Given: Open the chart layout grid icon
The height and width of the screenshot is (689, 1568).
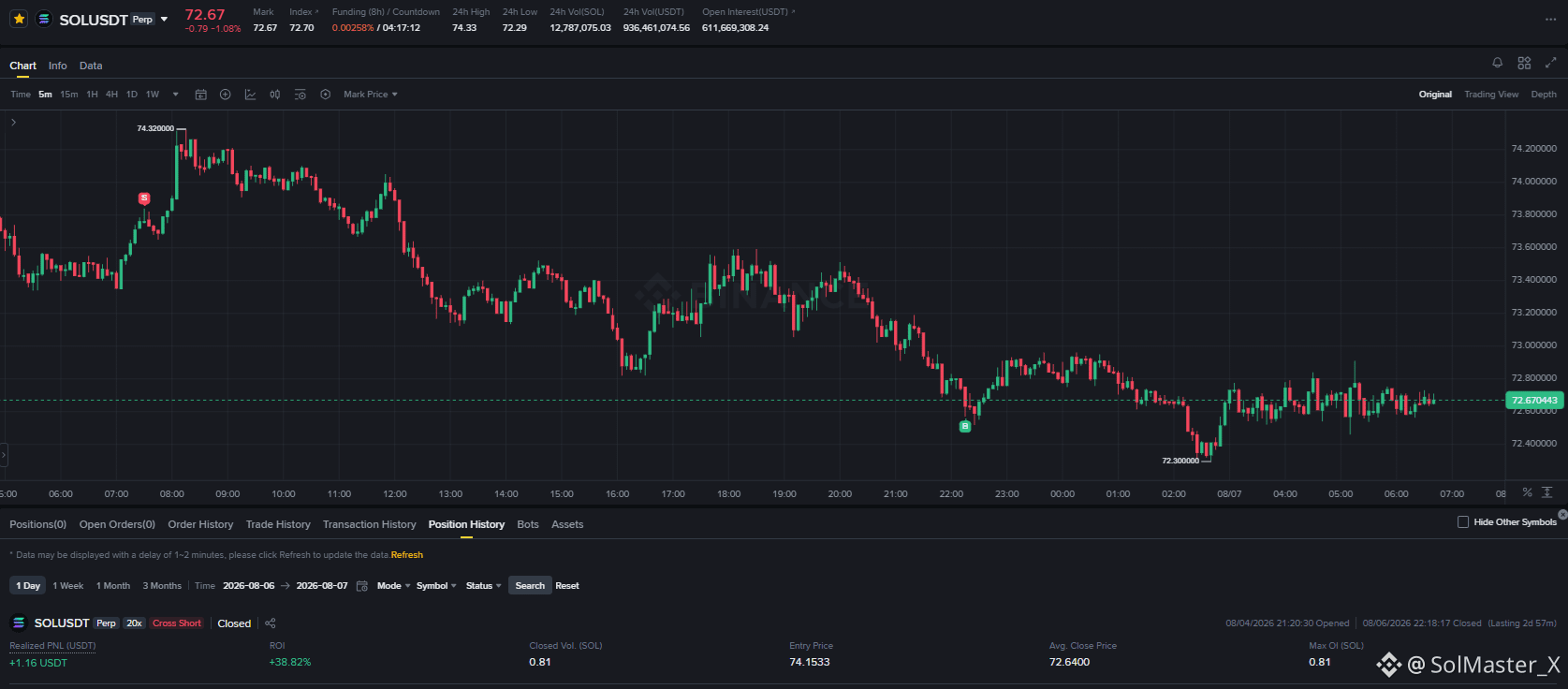Looking at the screenshot, I should tap(1524, 63).
